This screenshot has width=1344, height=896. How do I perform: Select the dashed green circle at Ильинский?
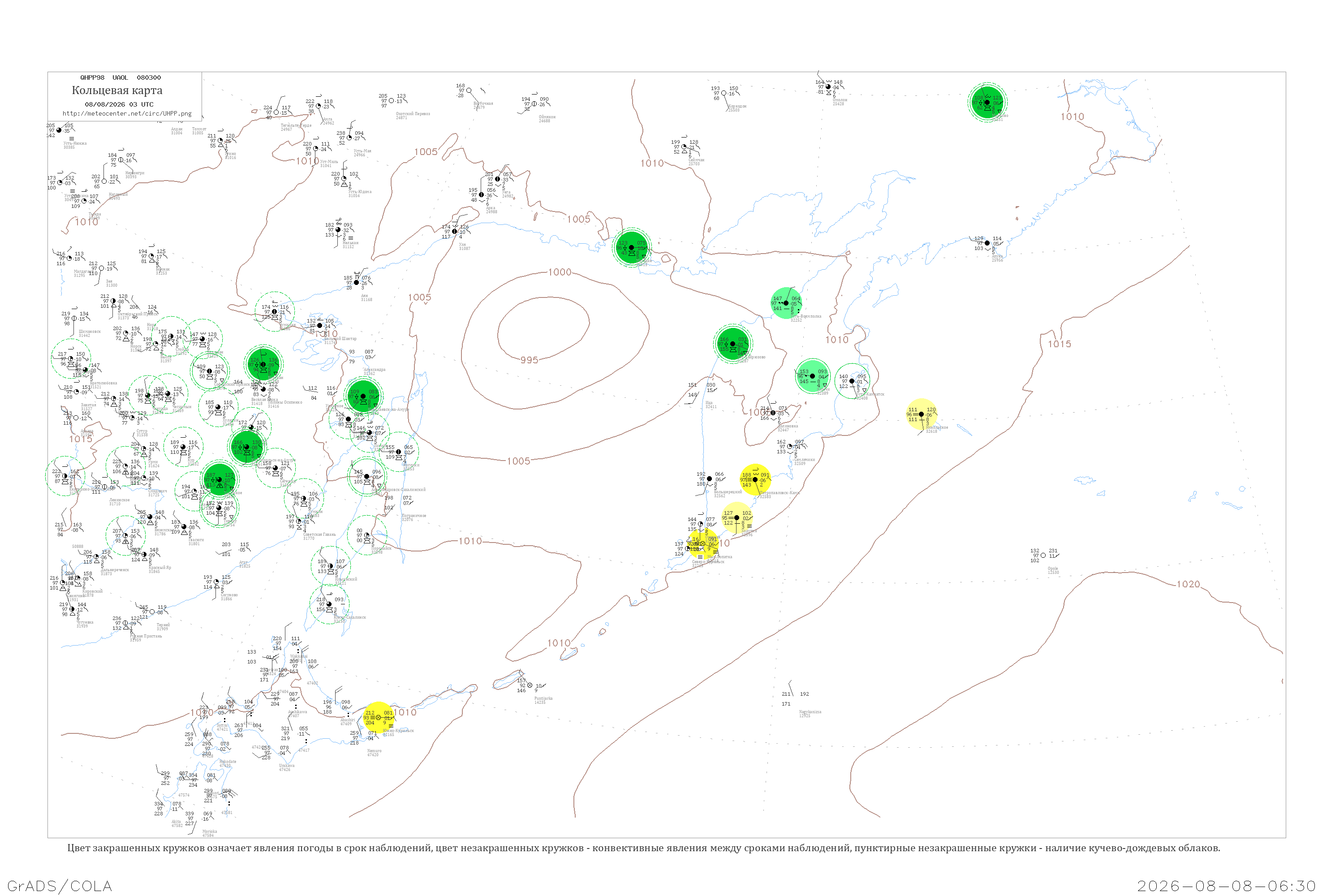[331, 566]
